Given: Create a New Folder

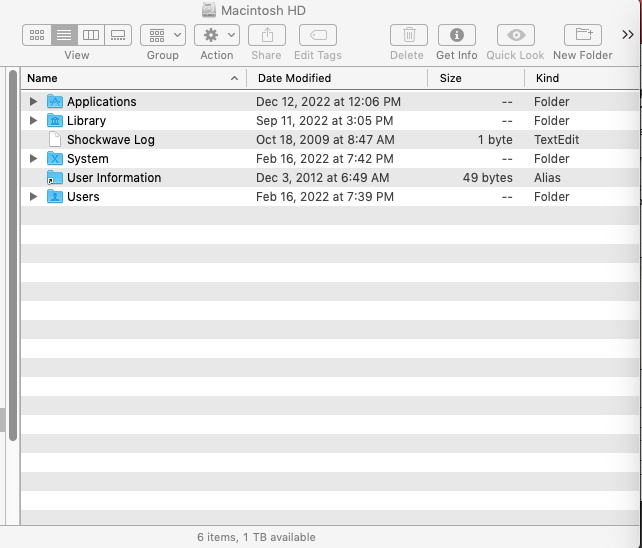Looking at the screenshot, I should coord(583,35).
